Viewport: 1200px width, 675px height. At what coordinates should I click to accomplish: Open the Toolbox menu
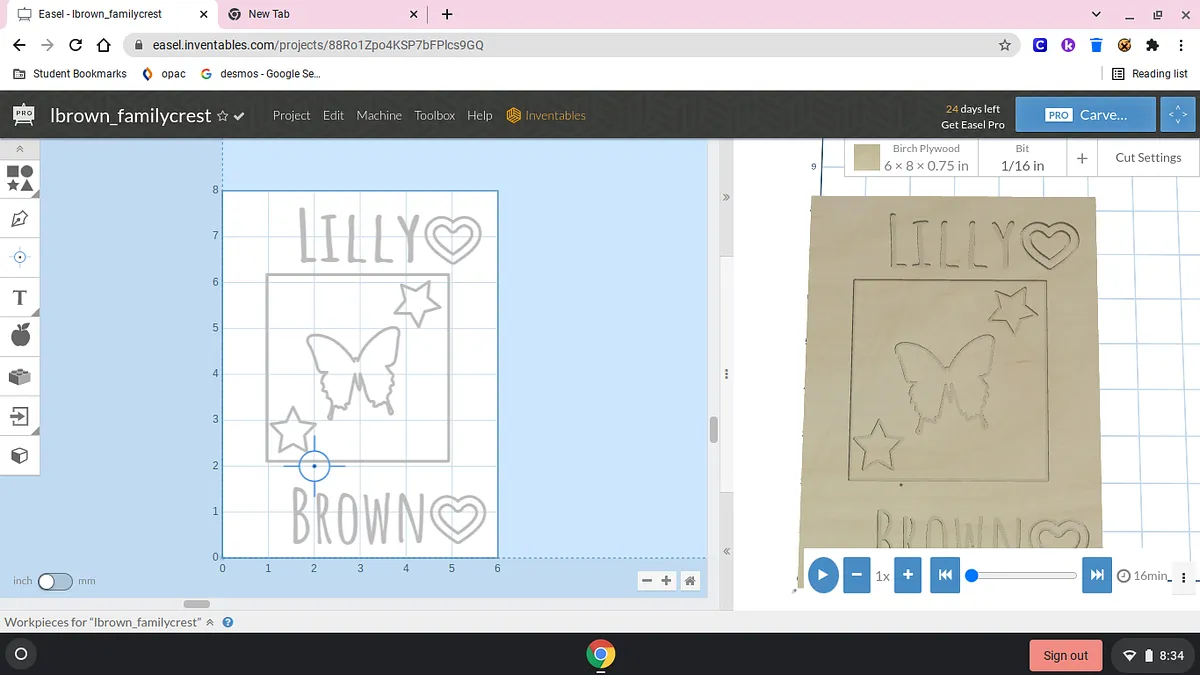click(x=434, y=116)
